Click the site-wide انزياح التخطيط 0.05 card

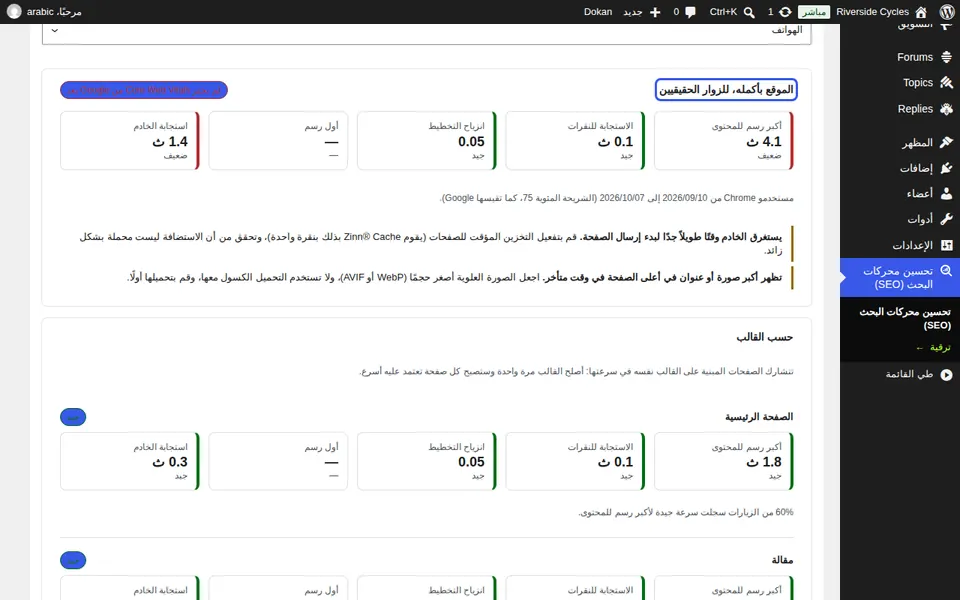click(427, 141)
